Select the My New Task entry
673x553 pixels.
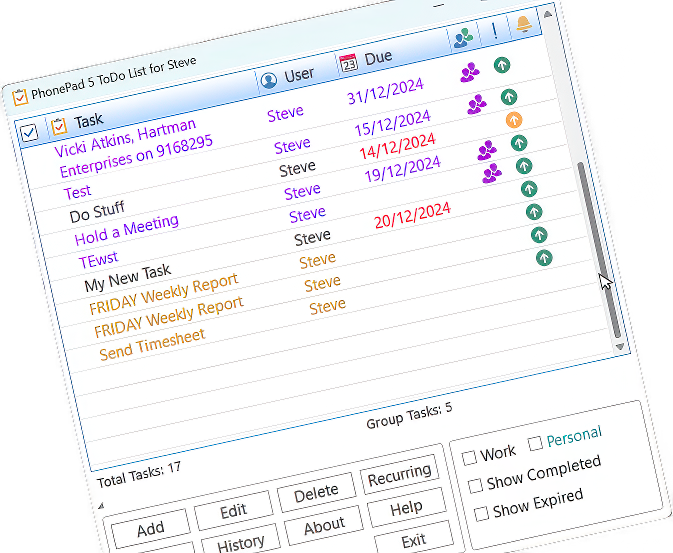click(x=127, y=278)
